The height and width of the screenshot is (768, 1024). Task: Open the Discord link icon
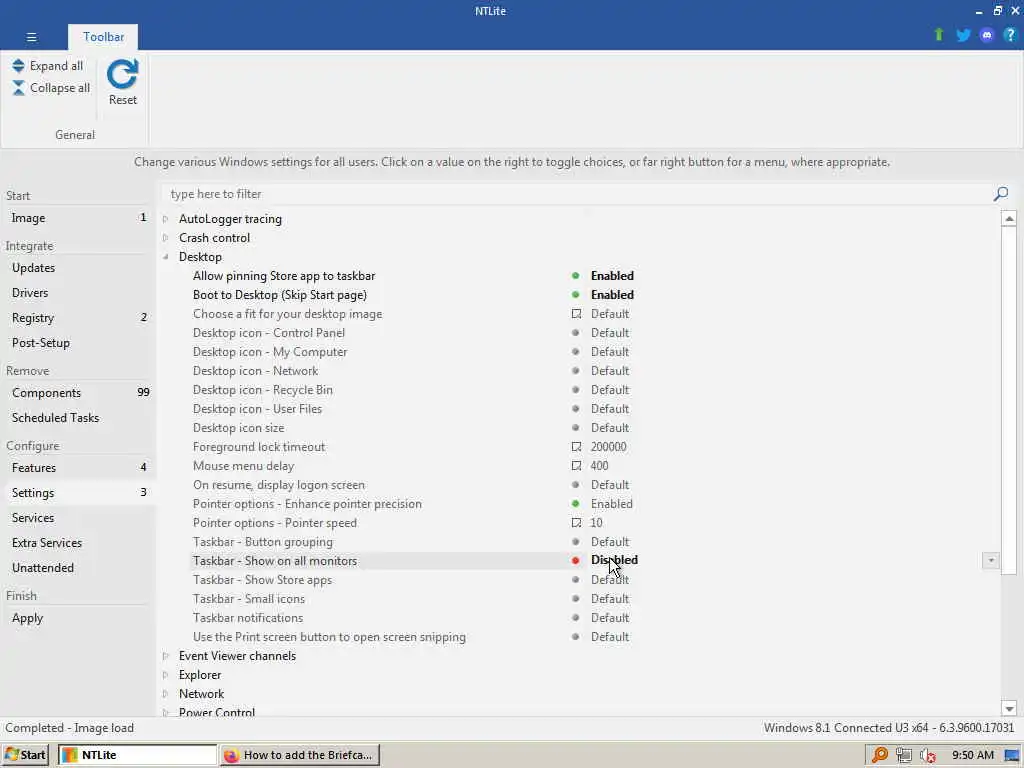[x=987, y=35]
